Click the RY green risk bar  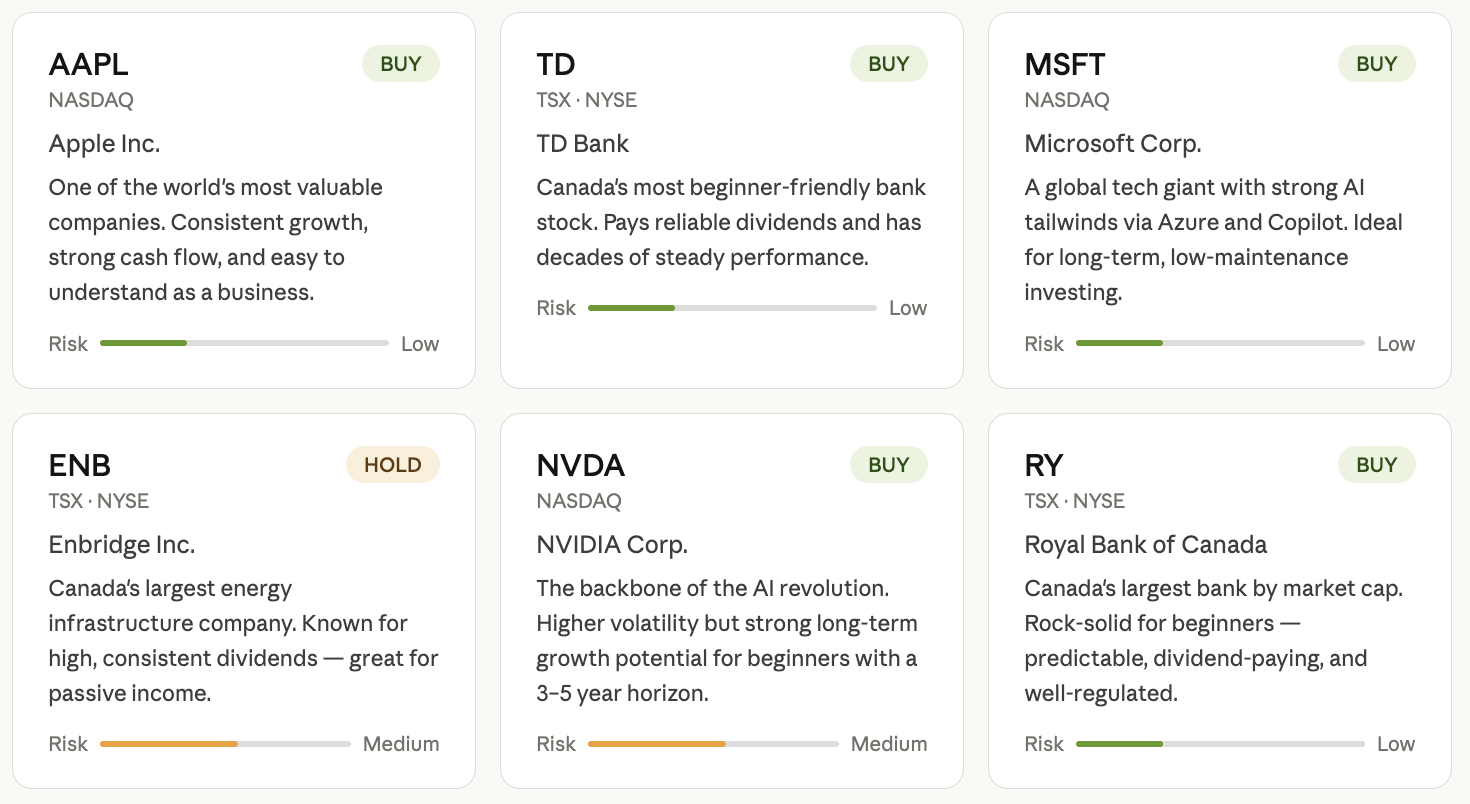1120,744
